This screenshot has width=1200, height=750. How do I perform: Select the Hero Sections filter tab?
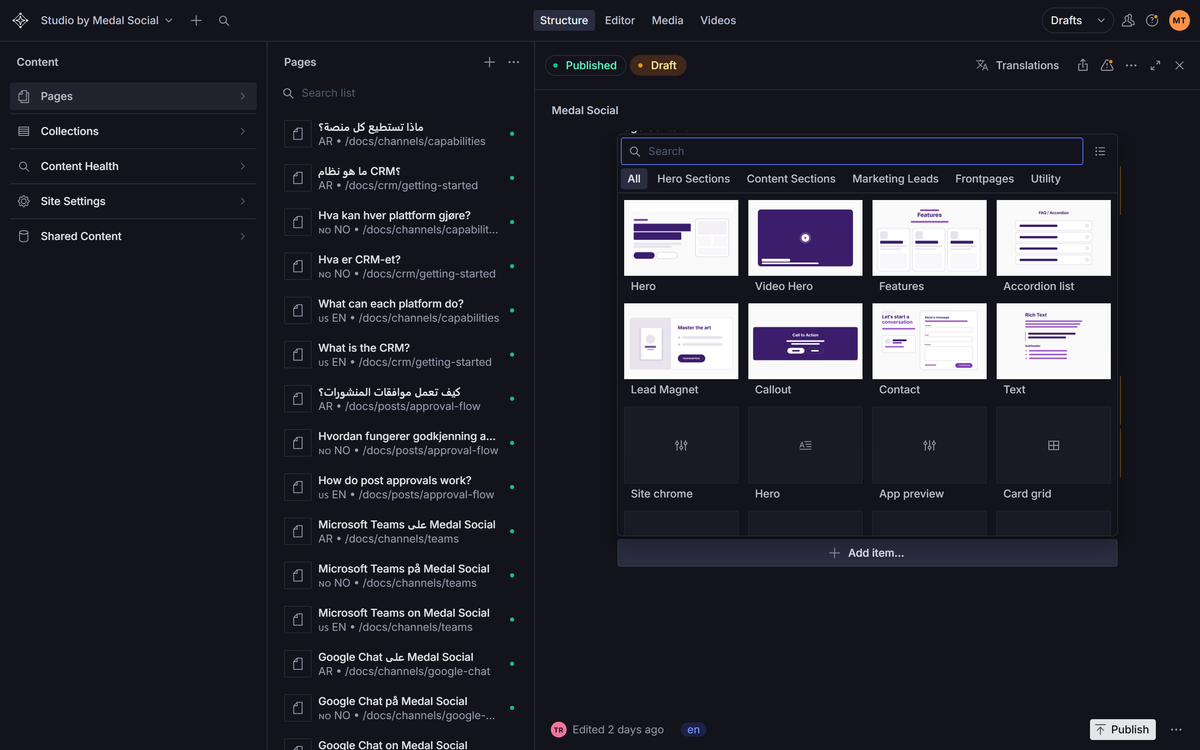tap(693, 179)
